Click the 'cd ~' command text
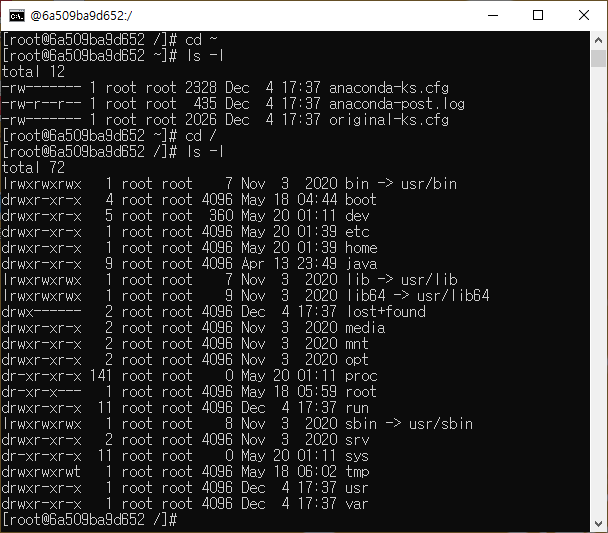This screenshot has width=608, height=533. 201,40
